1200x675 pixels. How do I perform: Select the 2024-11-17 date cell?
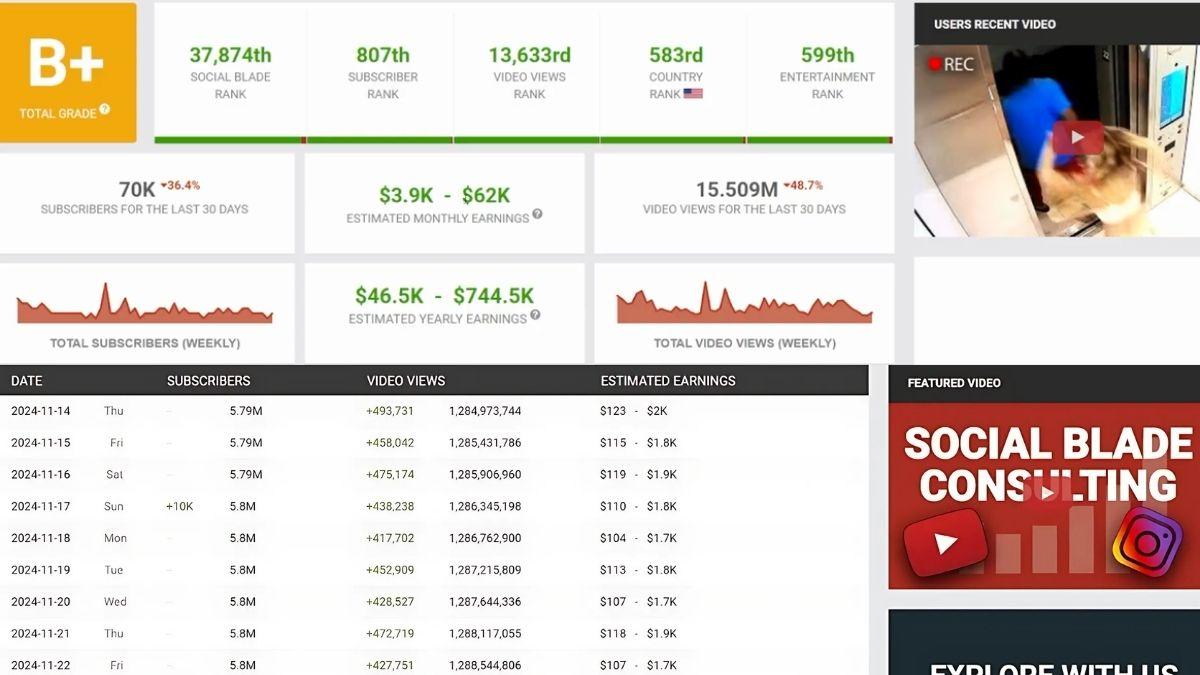[x=41, y=507]
